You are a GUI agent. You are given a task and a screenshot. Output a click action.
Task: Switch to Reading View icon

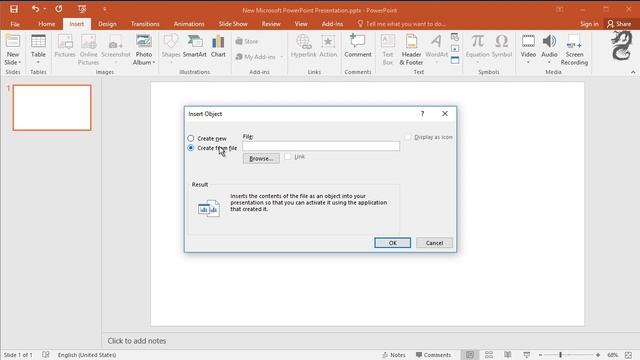(x=507, y=355)
